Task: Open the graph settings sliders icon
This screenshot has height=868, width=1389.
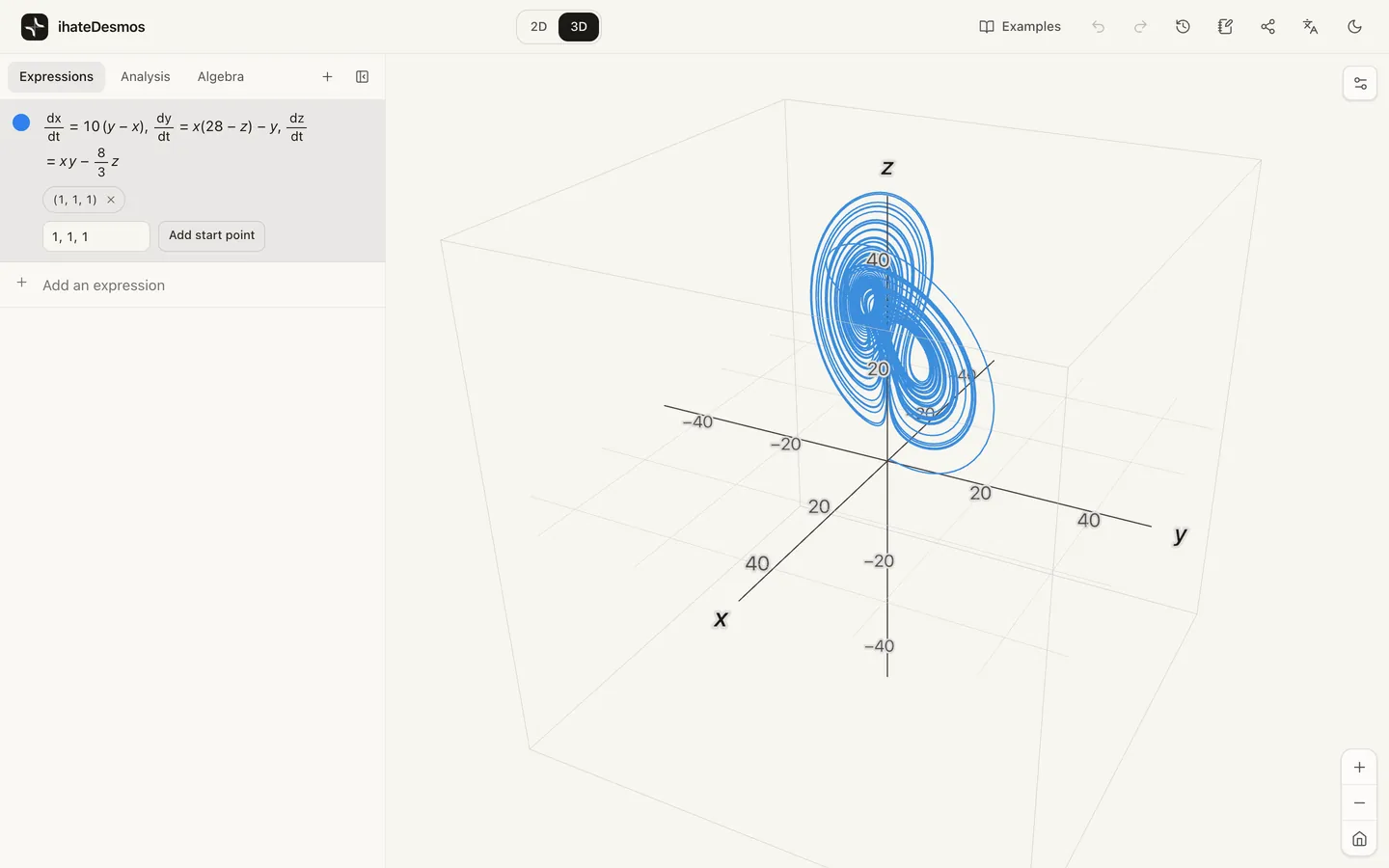Action: 1360,84
